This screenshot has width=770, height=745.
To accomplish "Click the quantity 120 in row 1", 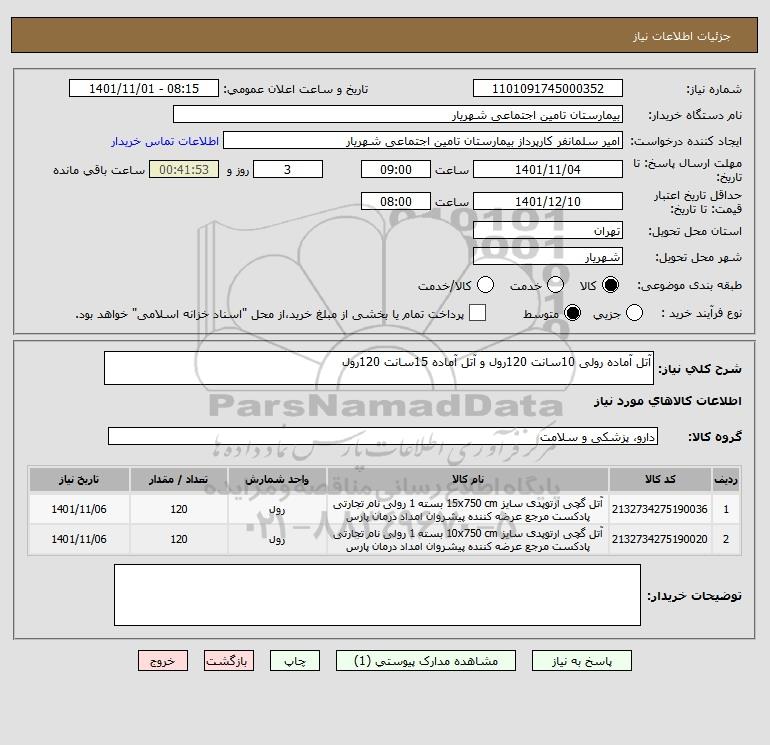I will (x=179, y=509).
